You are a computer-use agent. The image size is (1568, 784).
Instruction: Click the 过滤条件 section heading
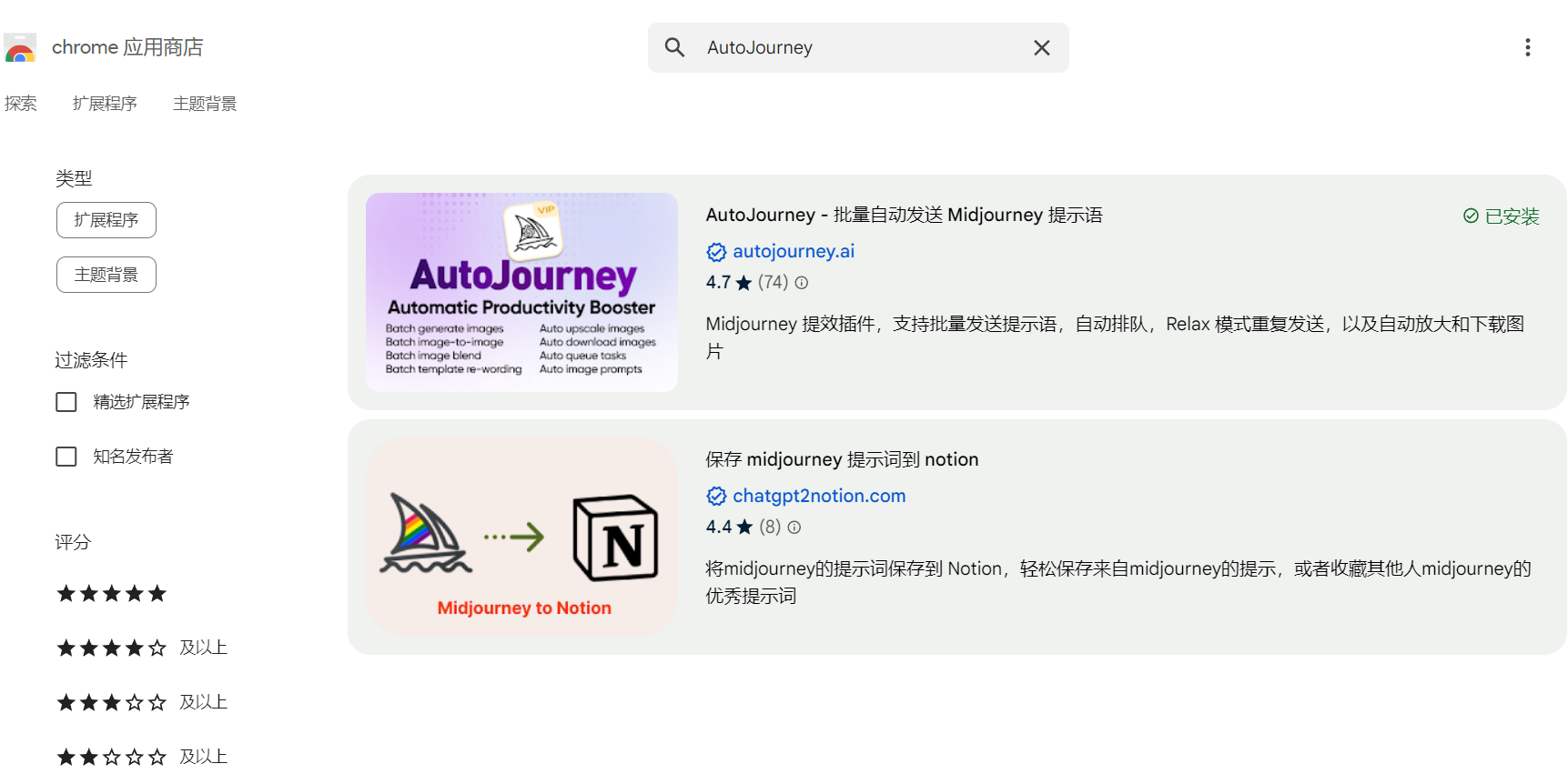(x=91, y=360)
